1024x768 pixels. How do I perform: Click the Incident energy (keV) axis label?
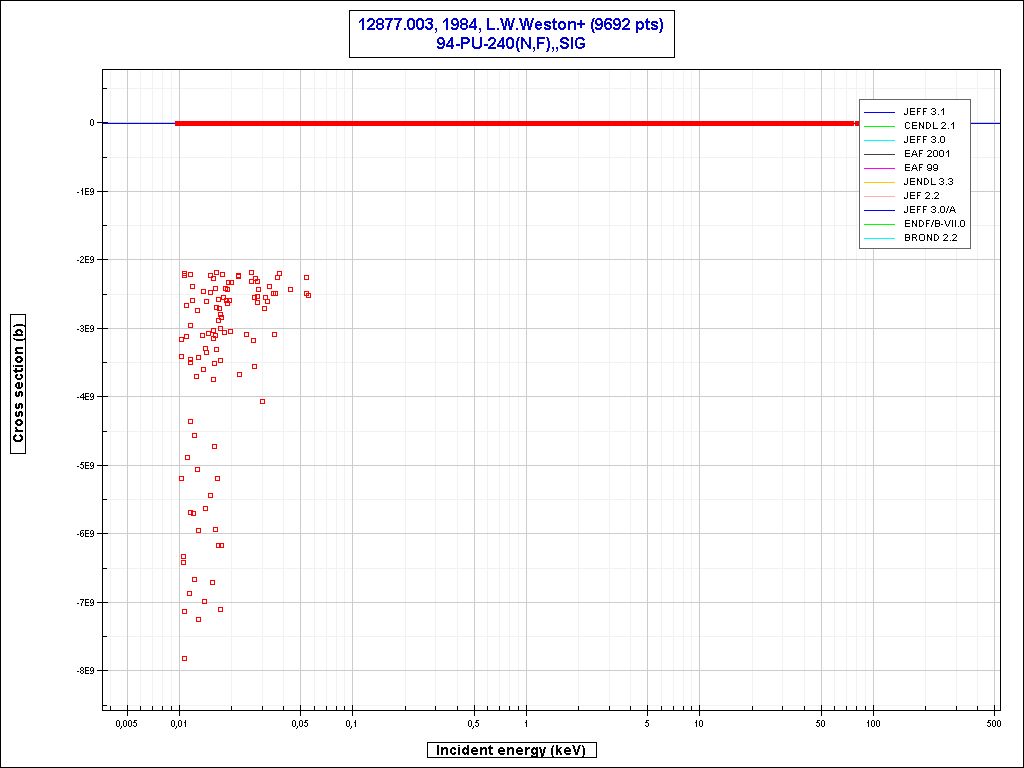[511, 750]
